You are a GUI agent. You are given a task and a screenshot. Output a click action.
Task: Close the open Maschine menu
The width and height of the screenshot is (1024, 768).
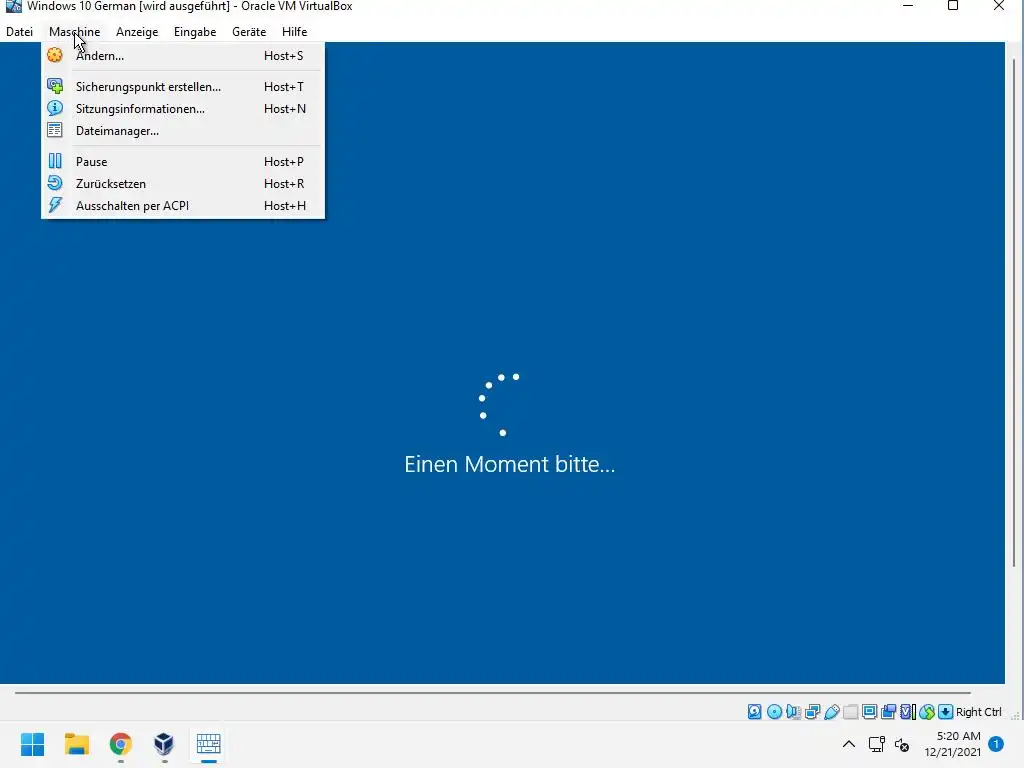click(74, 31)
